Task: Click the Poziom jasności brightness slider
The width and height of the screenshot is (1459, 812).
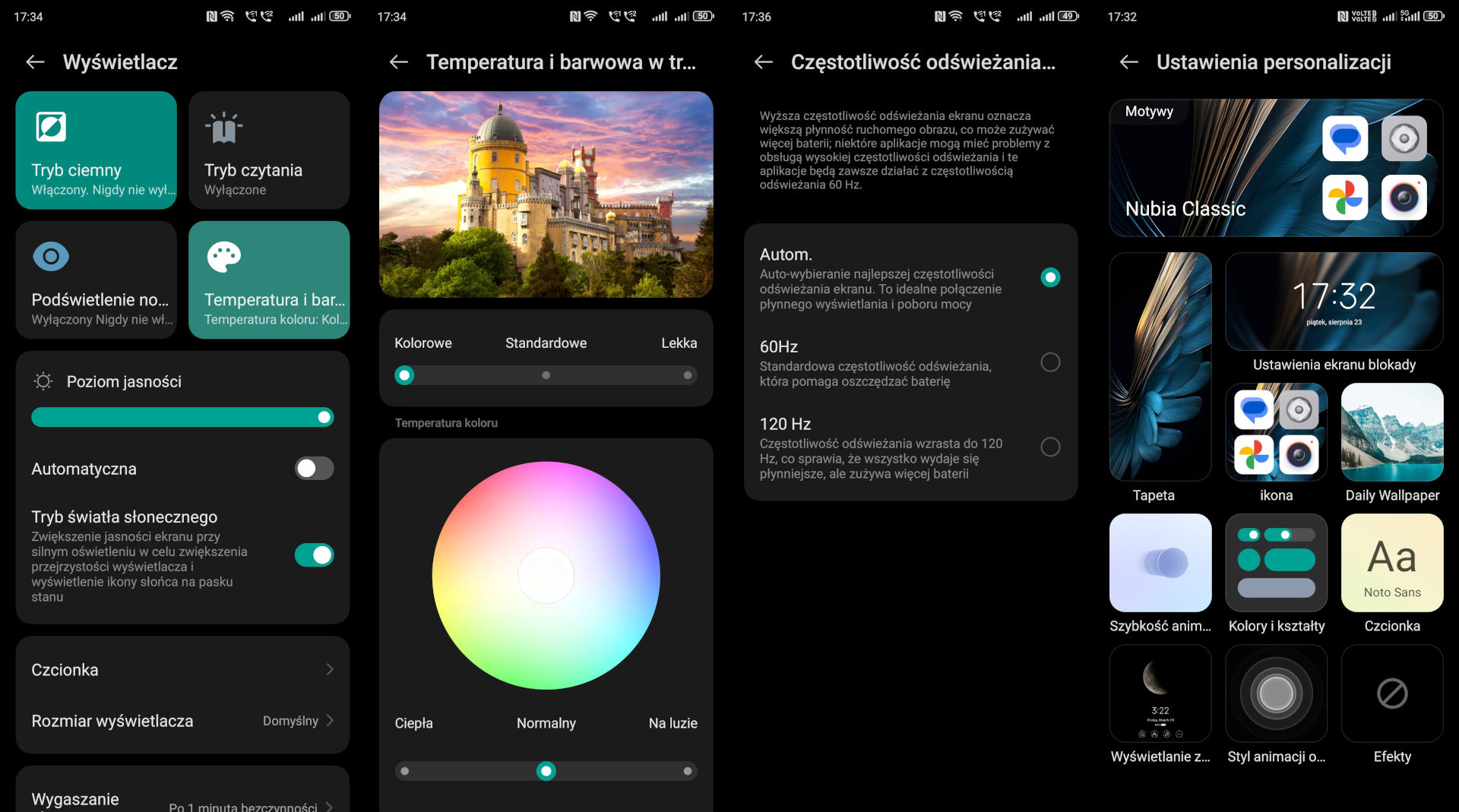Action: (182, 417)
